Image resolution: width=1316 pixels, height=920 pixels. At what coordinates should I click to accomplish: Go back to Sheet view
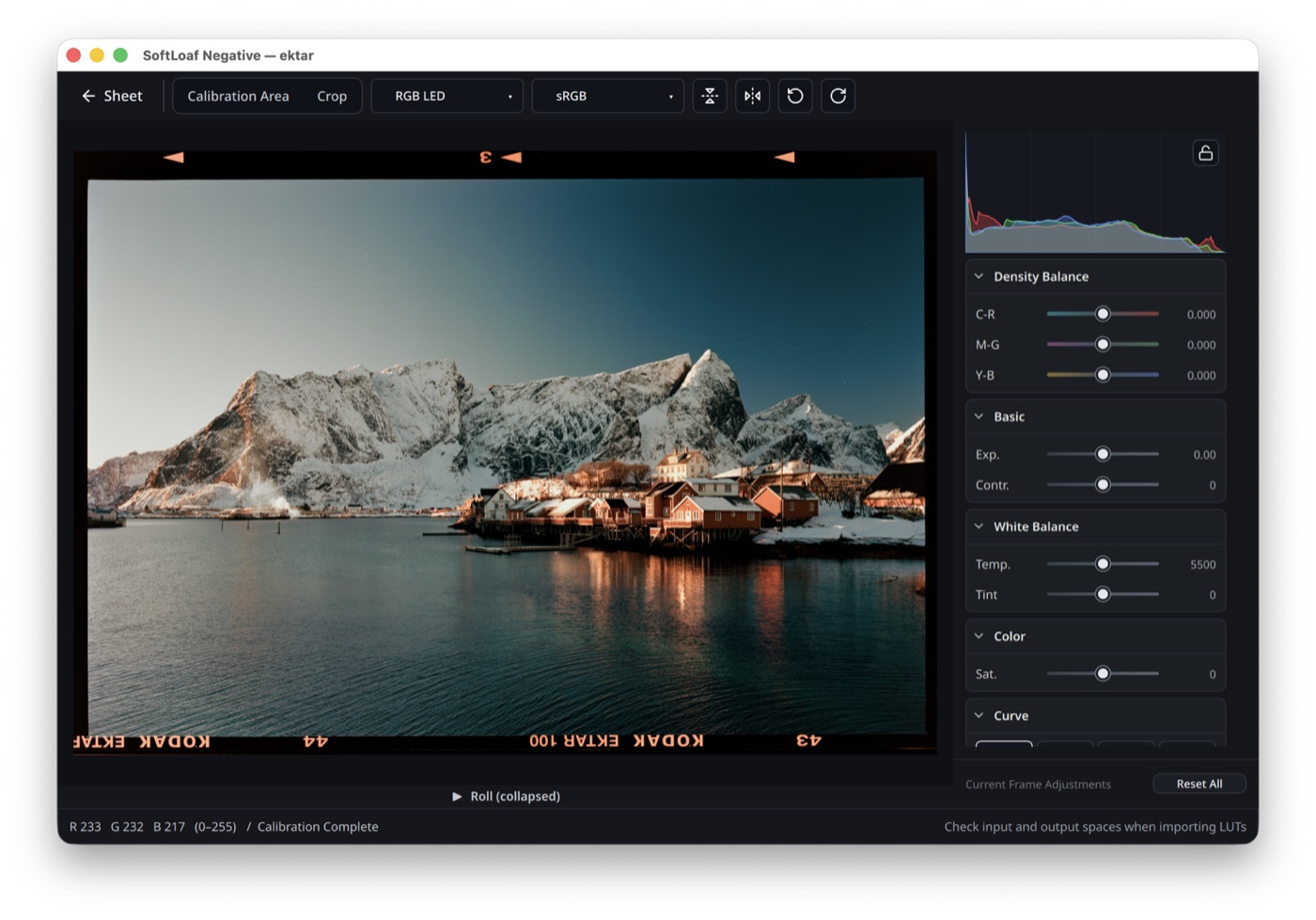[x=112, y=96]
